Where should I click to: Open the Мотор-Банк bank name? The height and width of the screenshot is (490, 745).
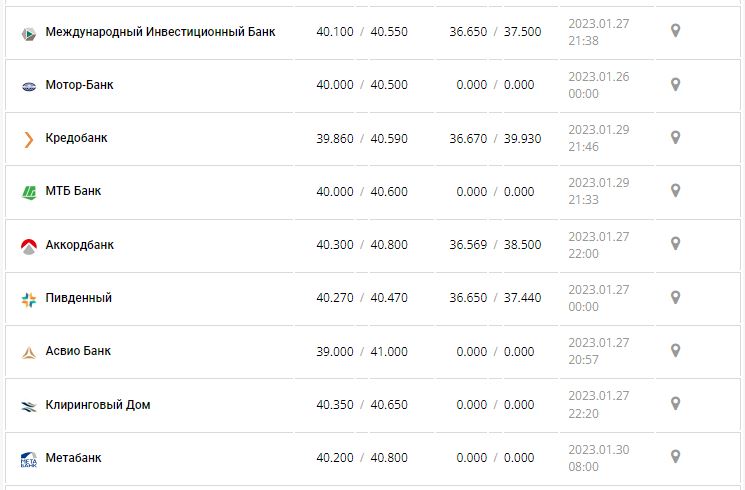(x=79, y=85)
